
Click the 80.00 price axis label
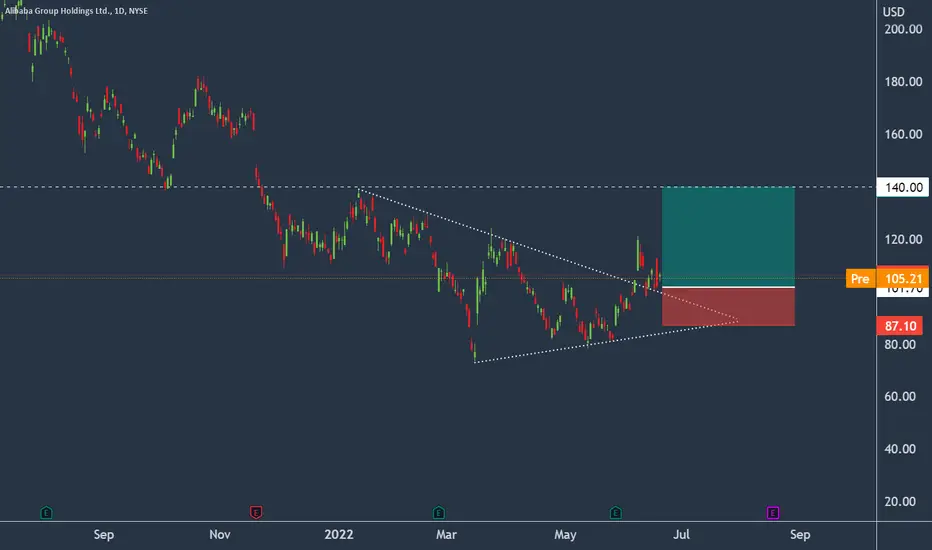click(900, 344)
